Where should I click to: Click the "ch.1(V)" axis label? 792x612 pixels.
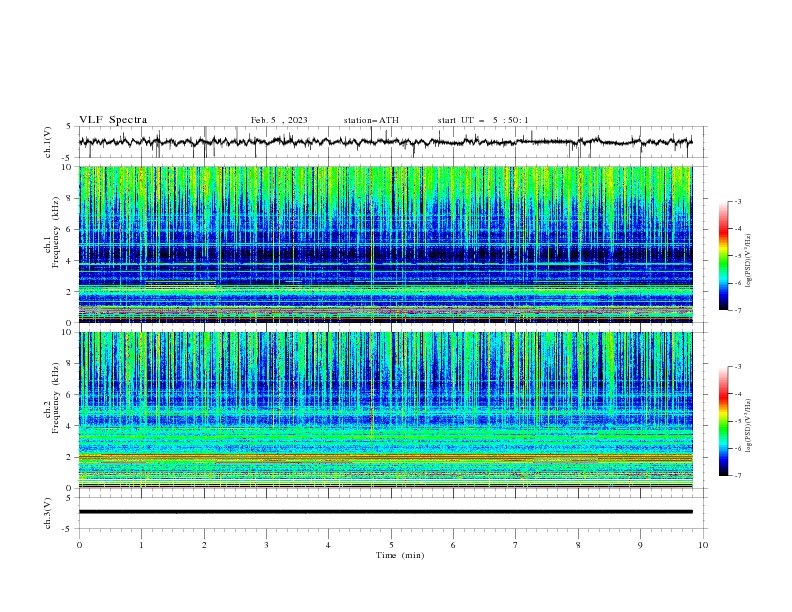coord(48,142)
